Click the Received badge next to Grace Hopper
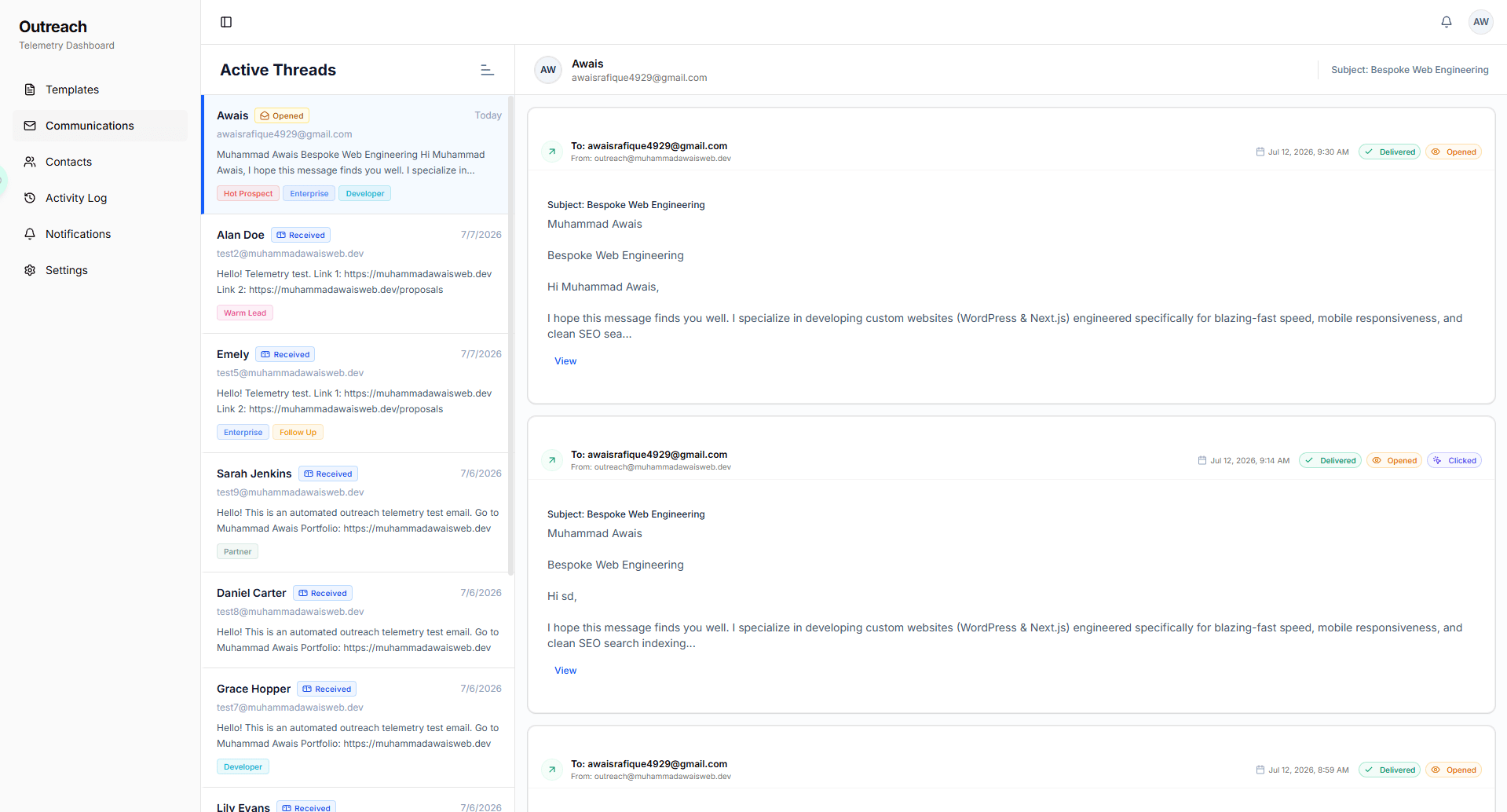The image size is (1507, 812). tap(327, 689)
